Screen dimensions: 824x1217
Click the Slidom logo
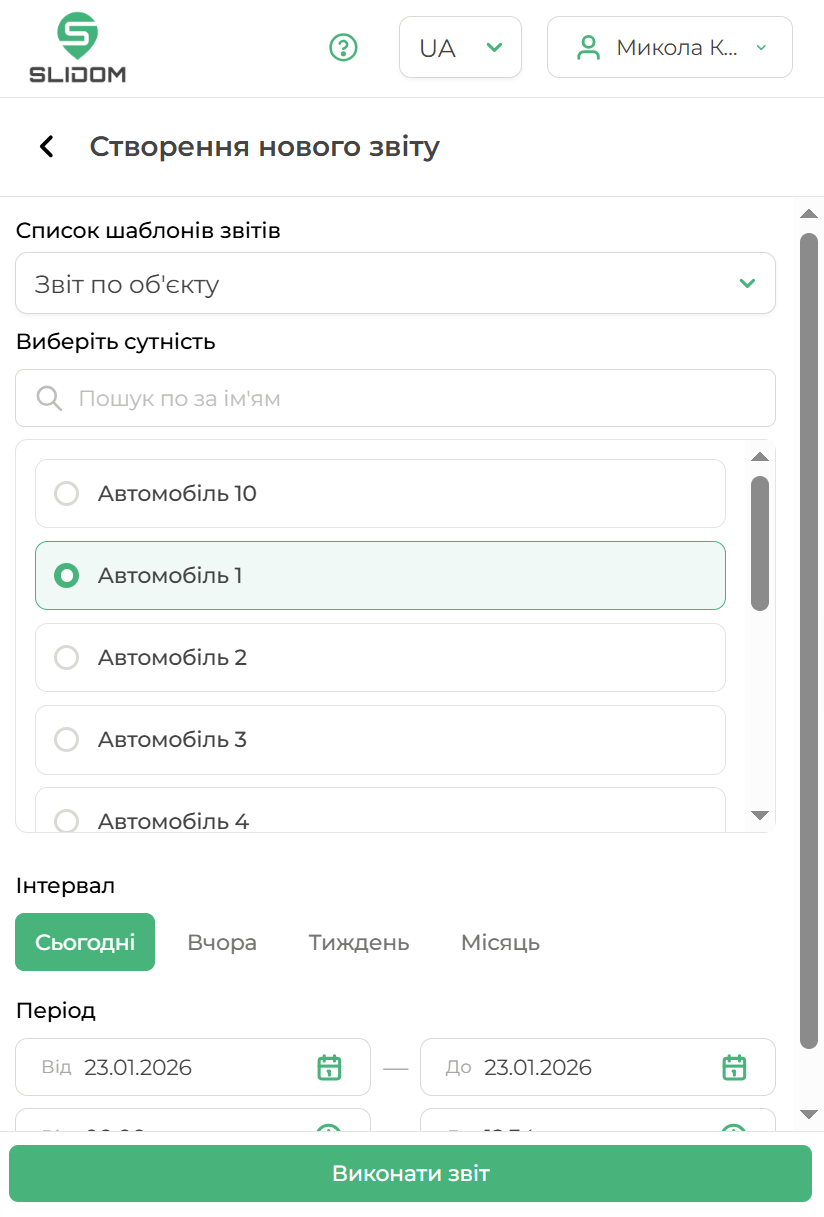[x=77, y=48]
